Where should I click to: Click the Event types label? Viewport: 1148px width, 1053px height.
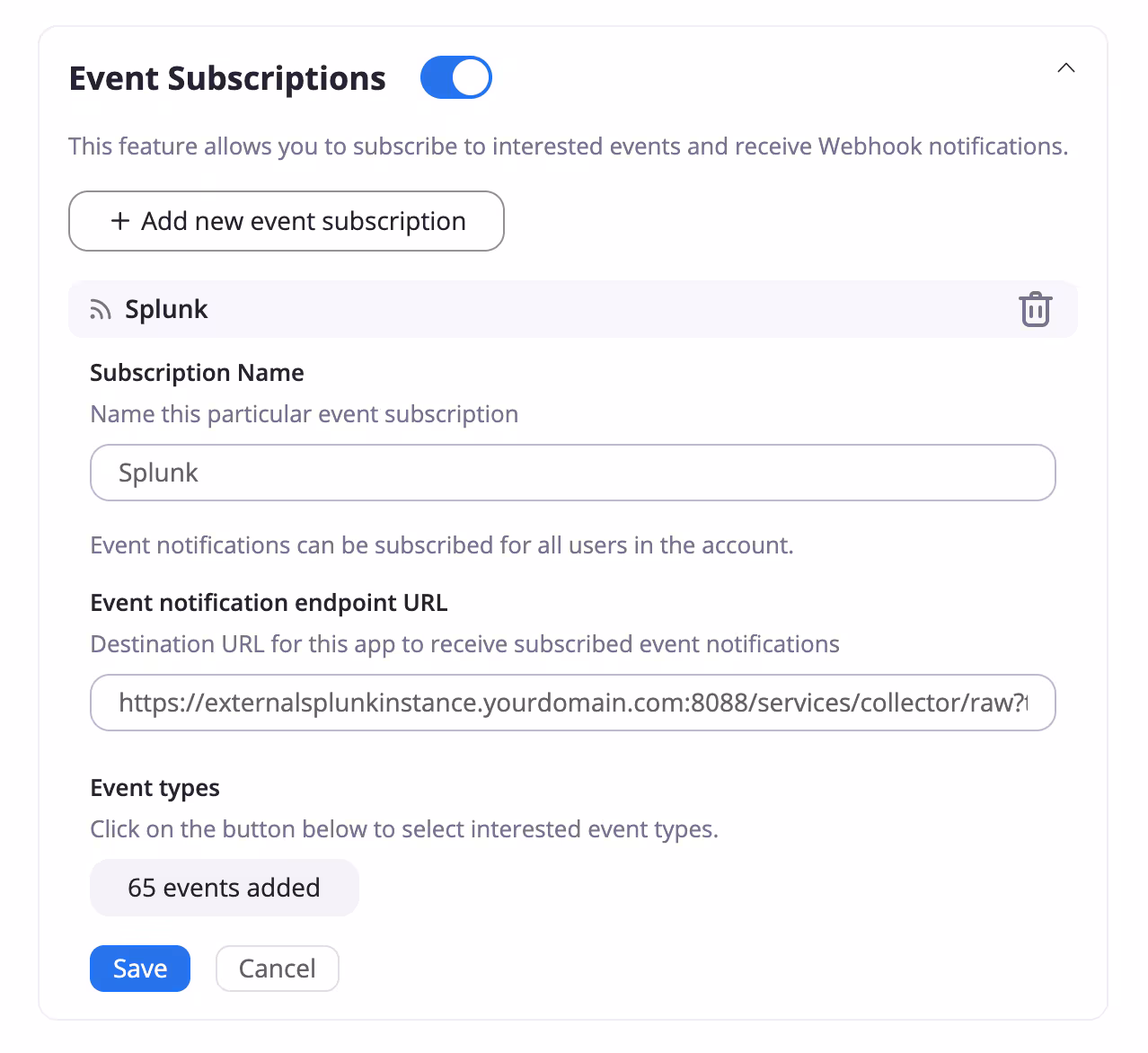[x=155, y=788]
